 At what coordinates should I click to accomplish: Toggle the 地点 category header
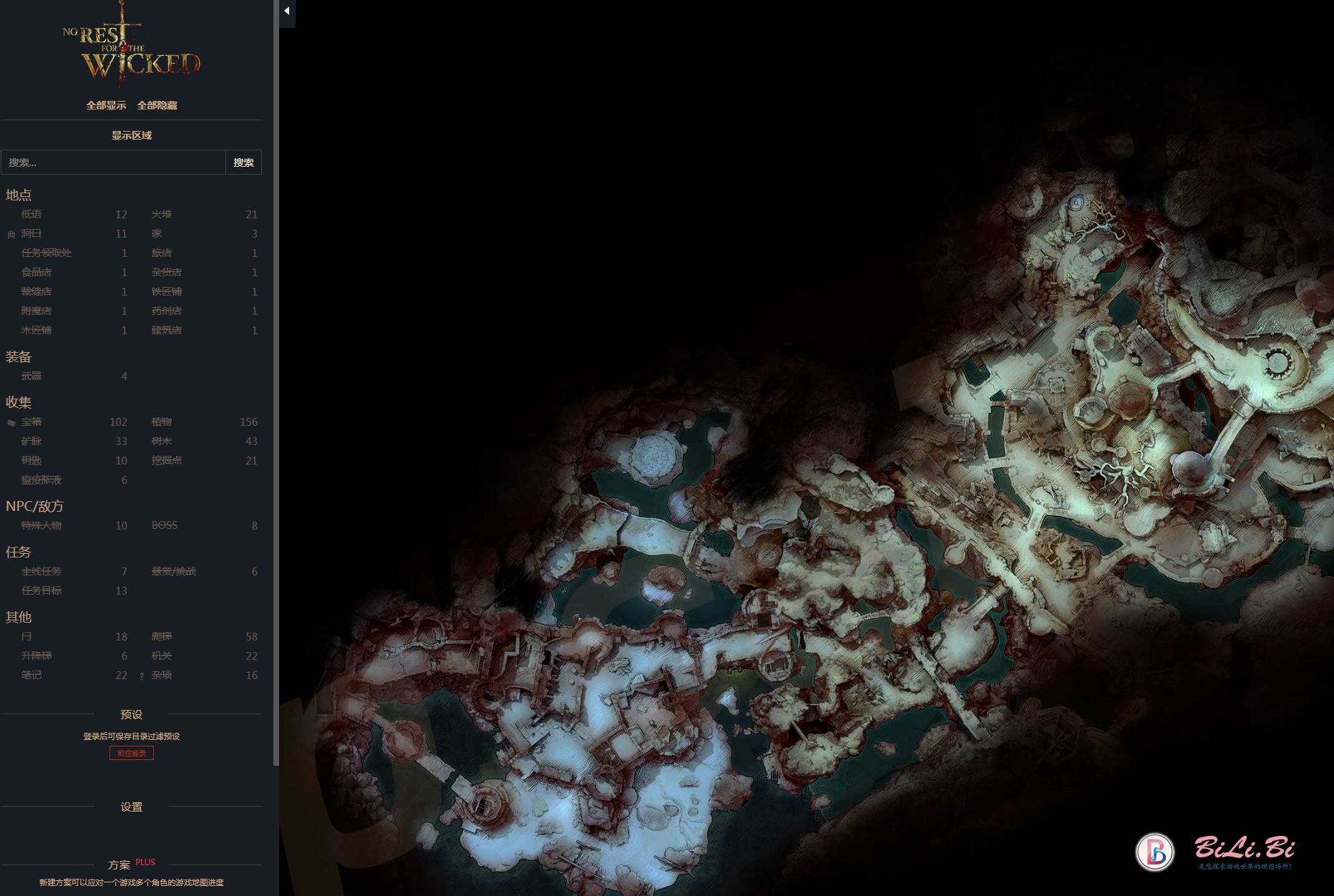(x=19, y=195)
